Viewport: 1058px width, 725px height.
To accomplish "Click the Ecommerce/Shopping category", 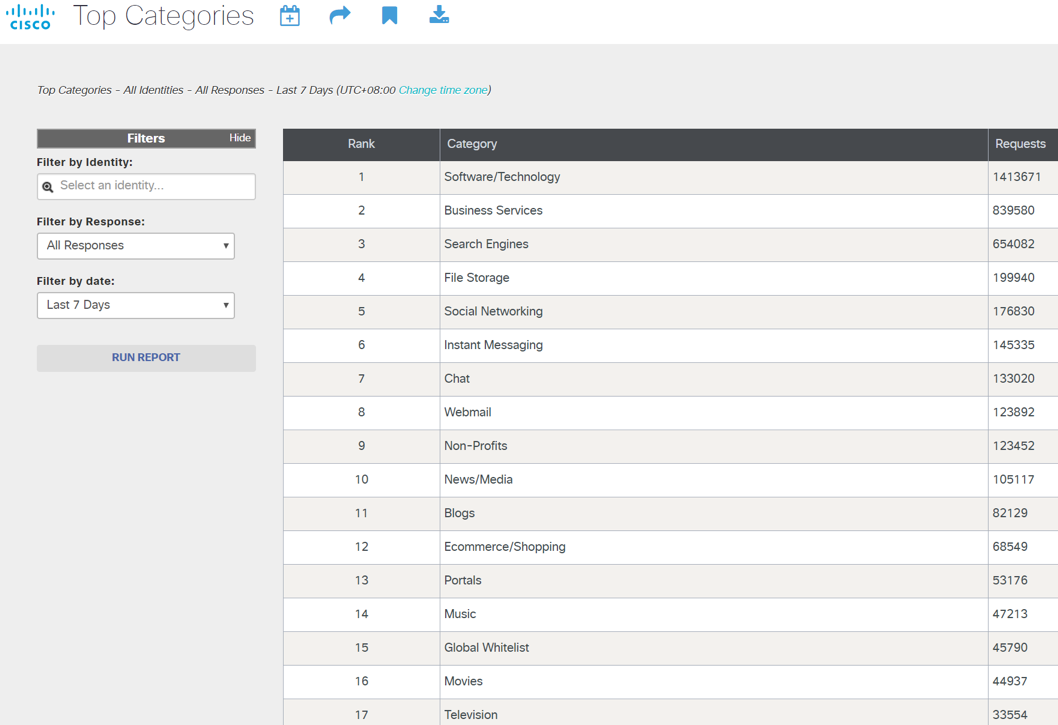I will tap(505, 547).
